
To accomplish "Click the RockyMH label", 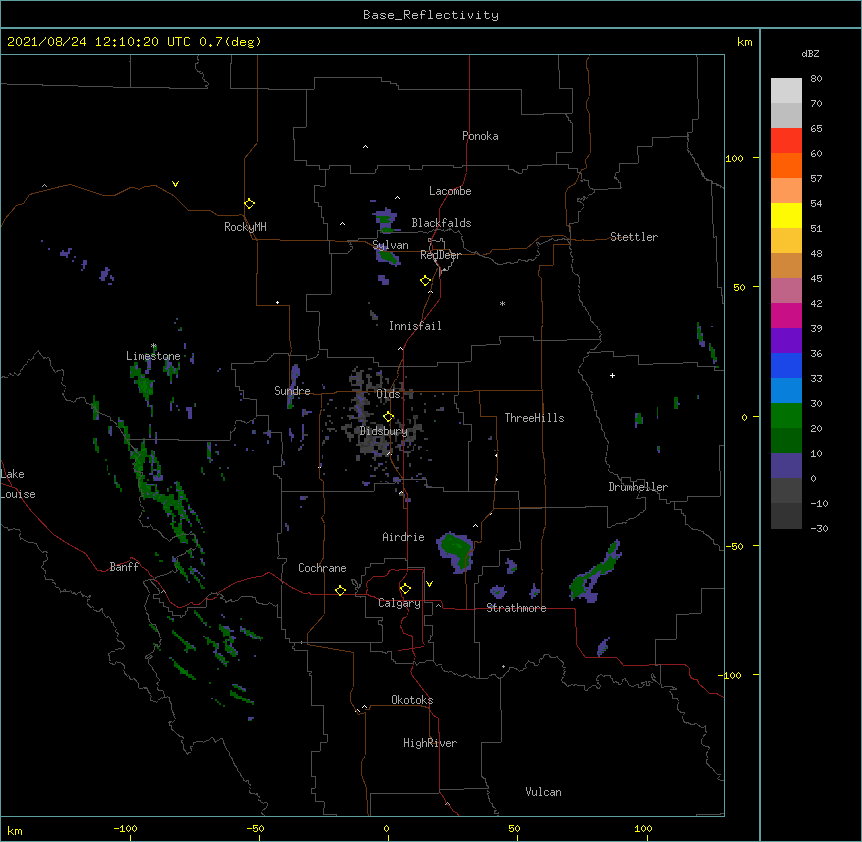I will point(245,227).
